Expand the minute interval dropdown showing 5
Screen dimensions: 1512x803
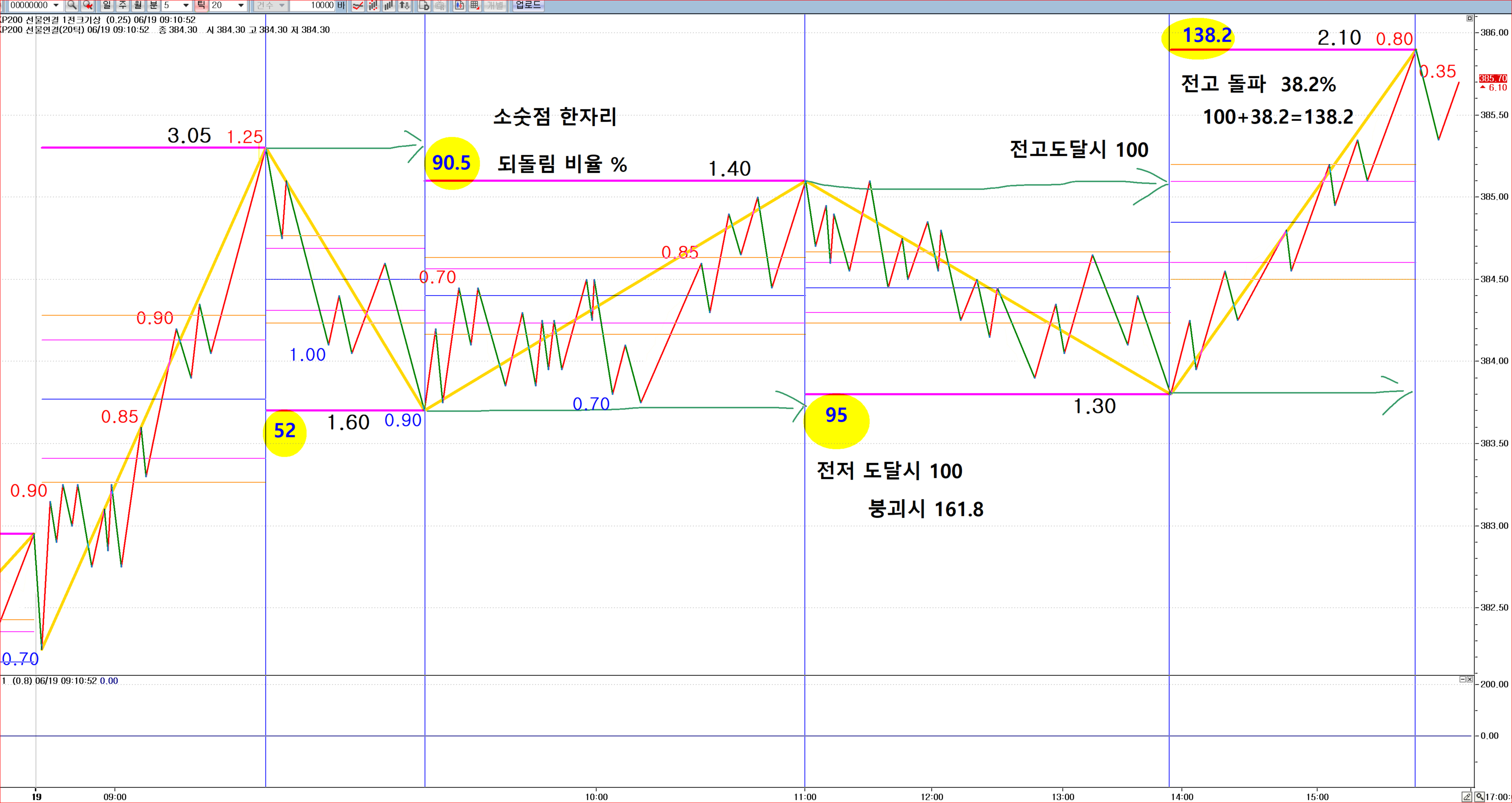(186, 5)
